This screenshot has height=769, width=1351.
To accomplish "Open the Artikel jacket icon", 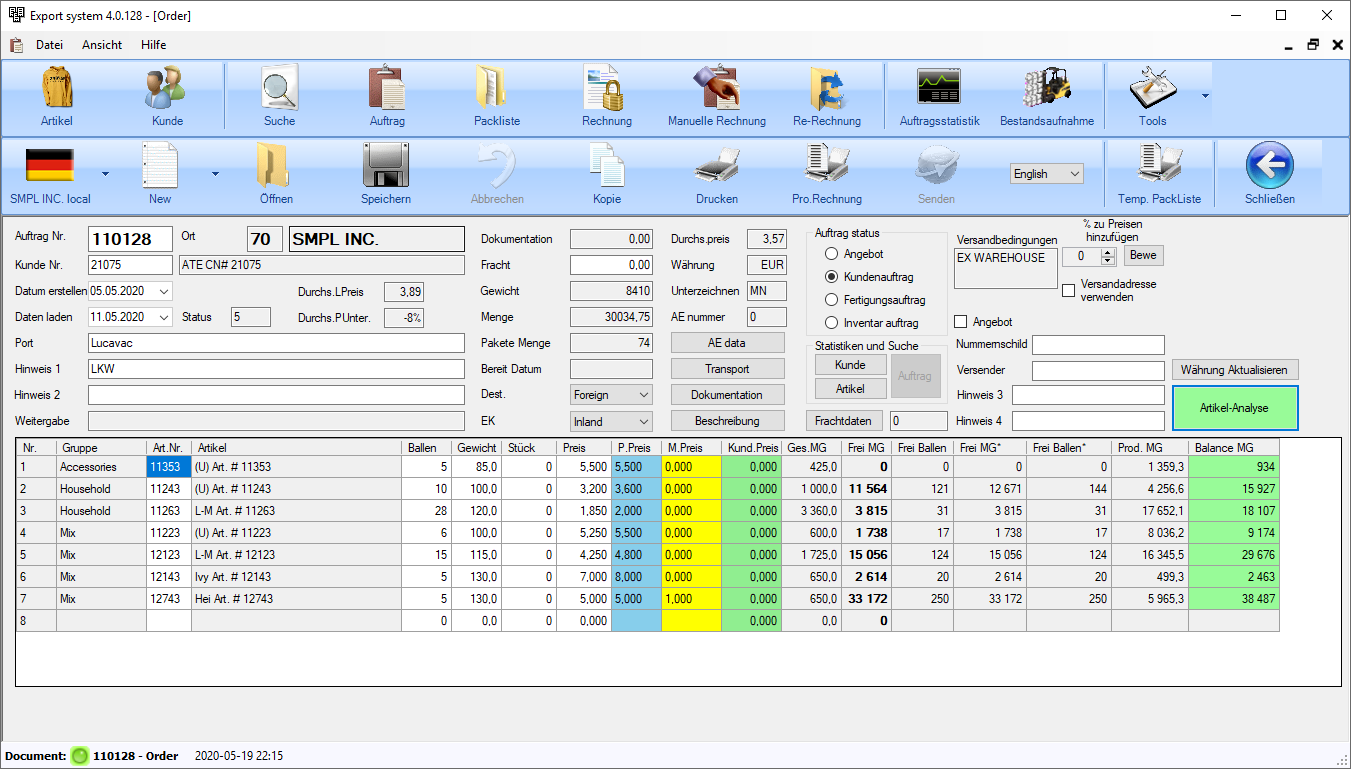I will pyautogui.click(x=57, y=88).
